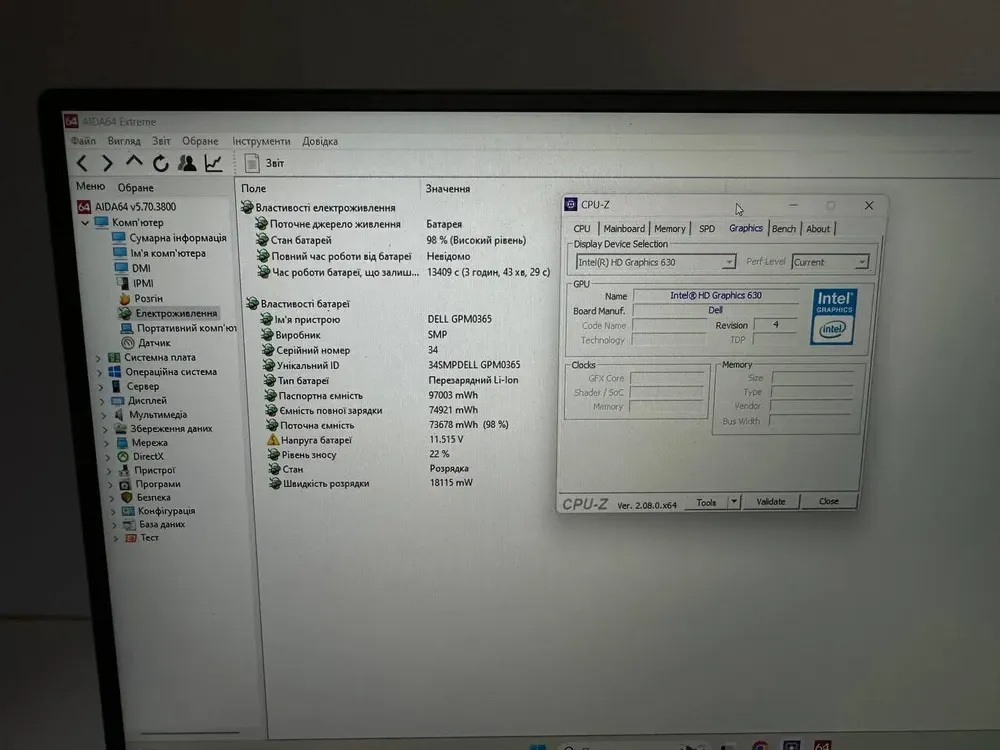Go up one level with Up arrow
1000x750 pixels.
pos(134,162)
